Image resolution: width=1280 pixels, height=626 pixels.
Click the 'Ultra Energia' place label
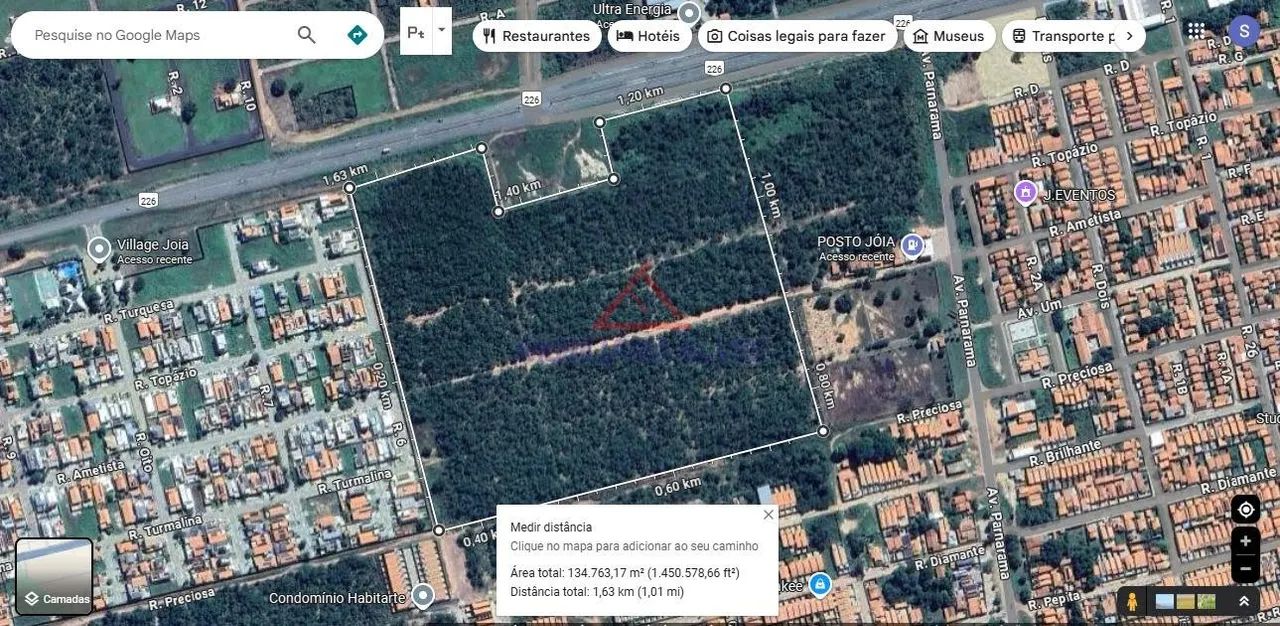[632, 9]
